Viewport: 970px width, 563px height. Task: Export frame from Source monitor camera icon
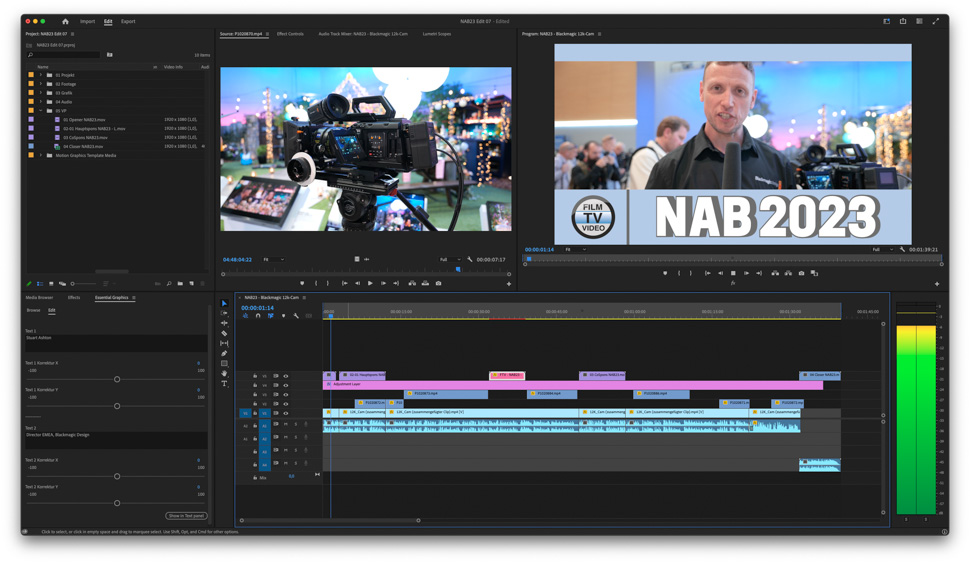click(x=439, y=283)
